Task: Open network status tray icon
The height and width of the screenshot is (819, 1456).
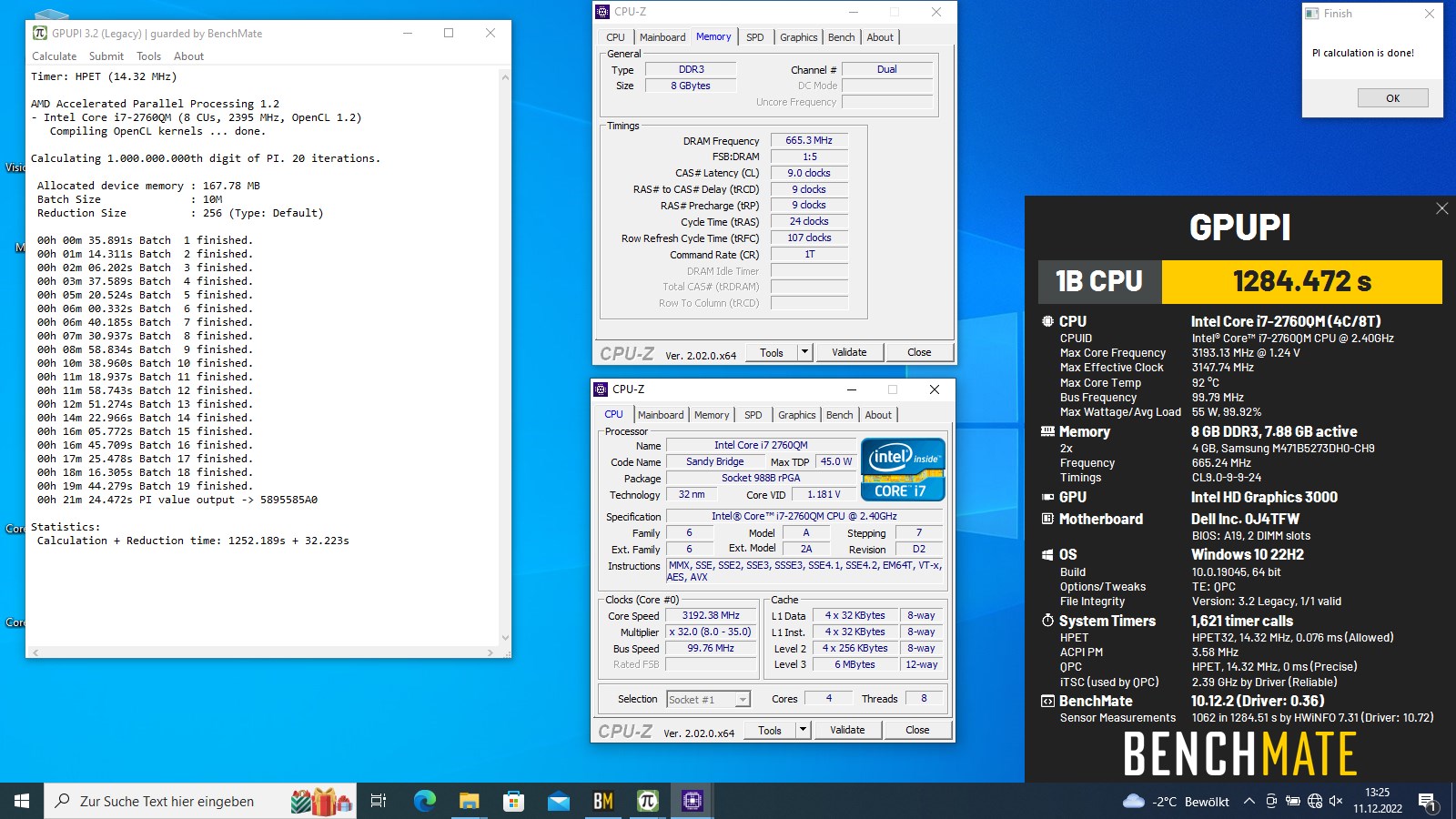Action: (1314, 802)
